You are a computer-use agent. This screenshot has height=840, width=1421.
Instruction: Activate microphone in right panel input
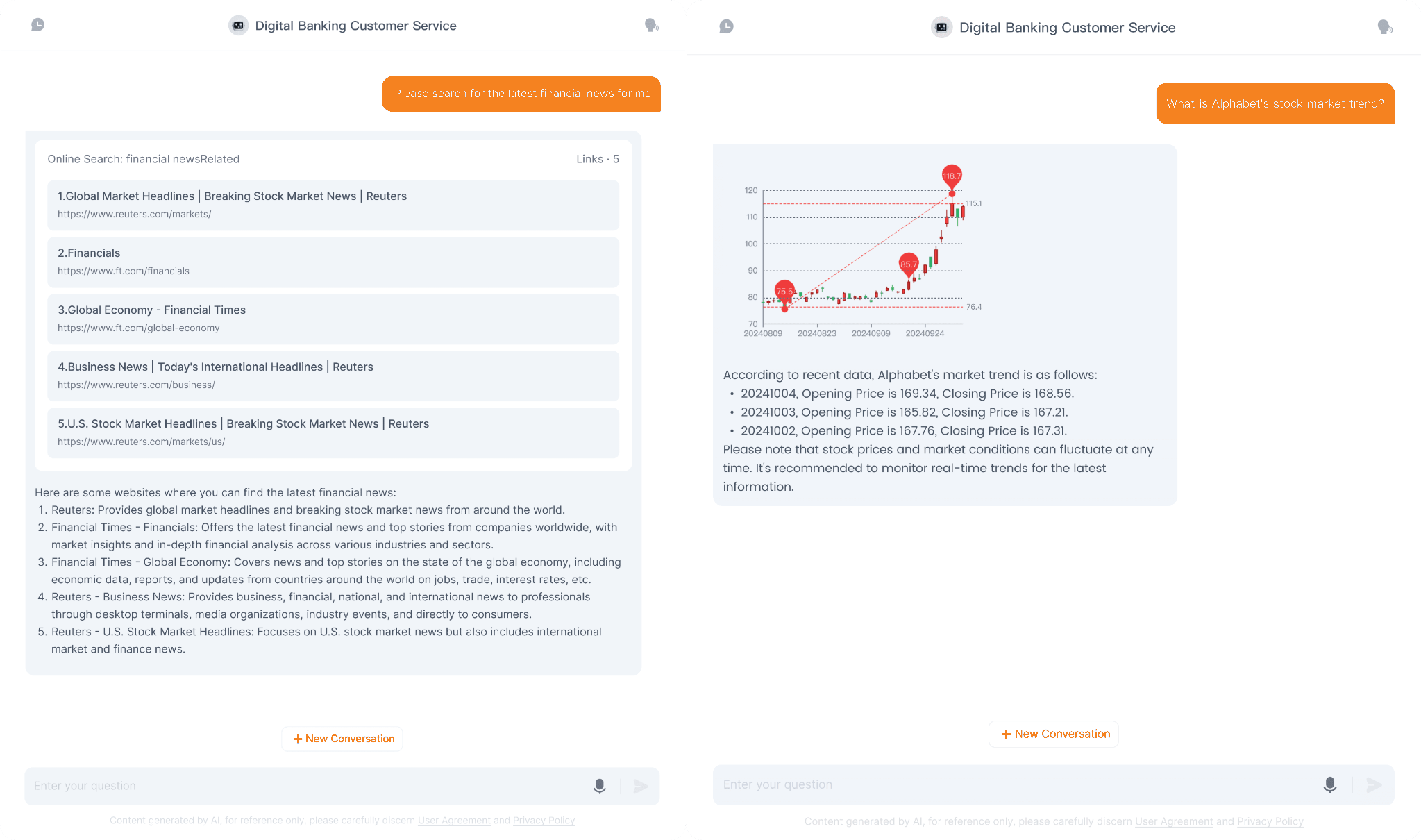[x=1329, y=784]
